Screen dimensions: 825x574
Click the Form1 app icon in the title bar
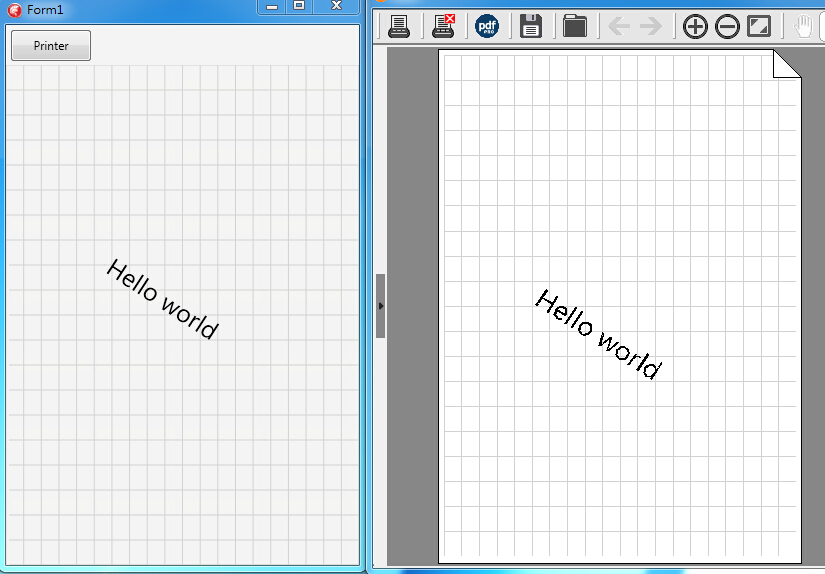15,10
